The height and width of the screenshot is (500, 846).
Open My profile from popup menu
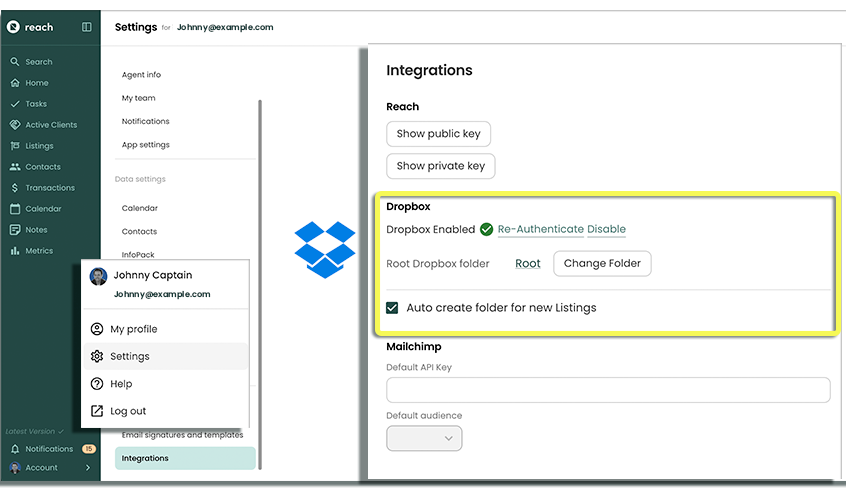coord(133,329)
